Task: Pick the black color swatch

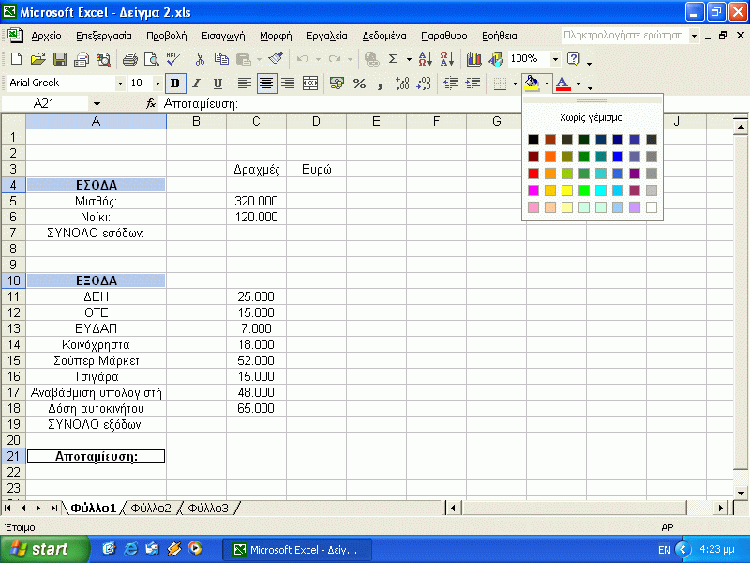Action: tap(533, 139)
